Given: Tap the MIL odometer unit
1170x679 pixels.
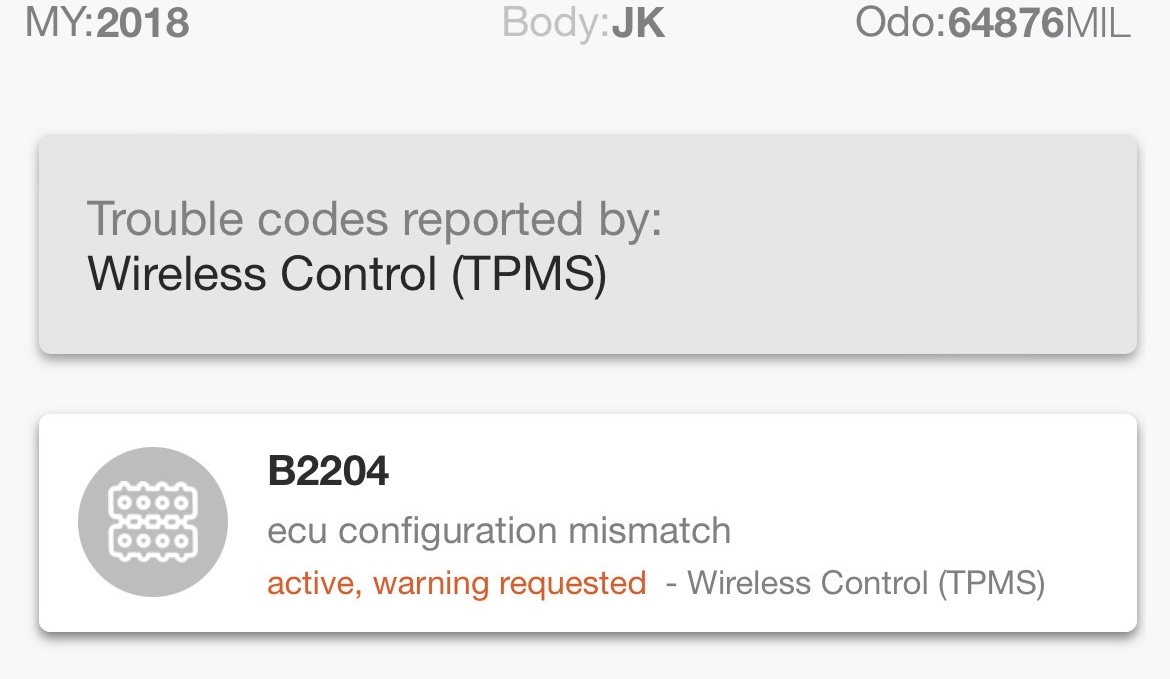Looking at the screenshot, I should [x=1097, y=23].
